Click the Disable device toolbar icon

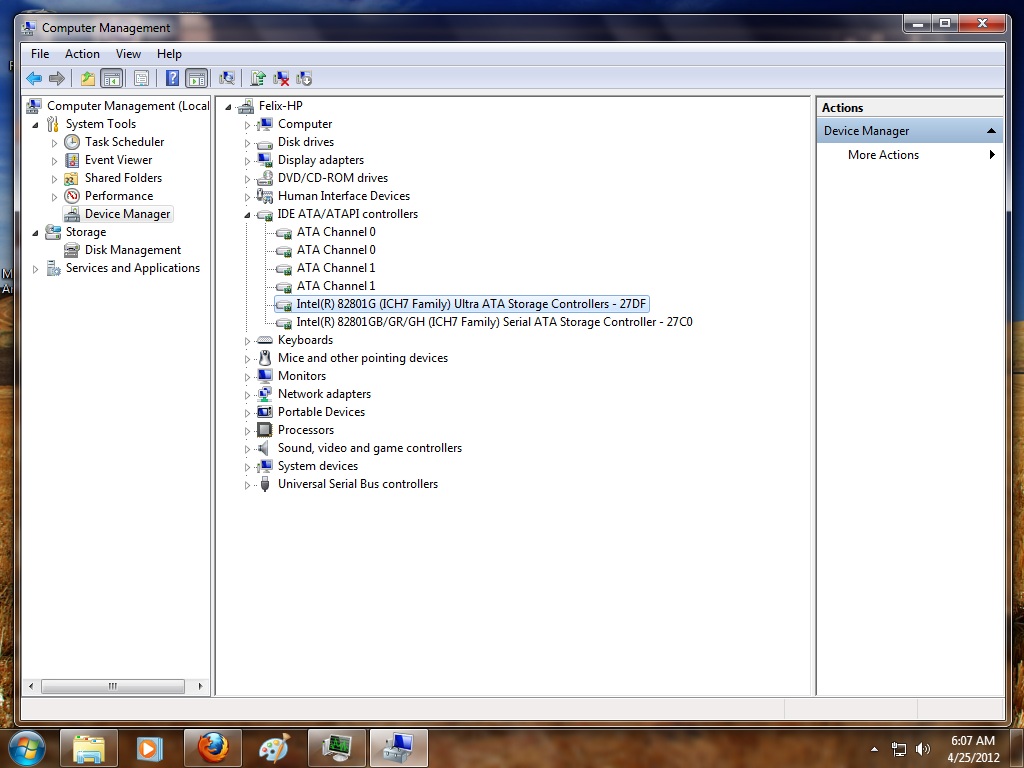point(304,79)
